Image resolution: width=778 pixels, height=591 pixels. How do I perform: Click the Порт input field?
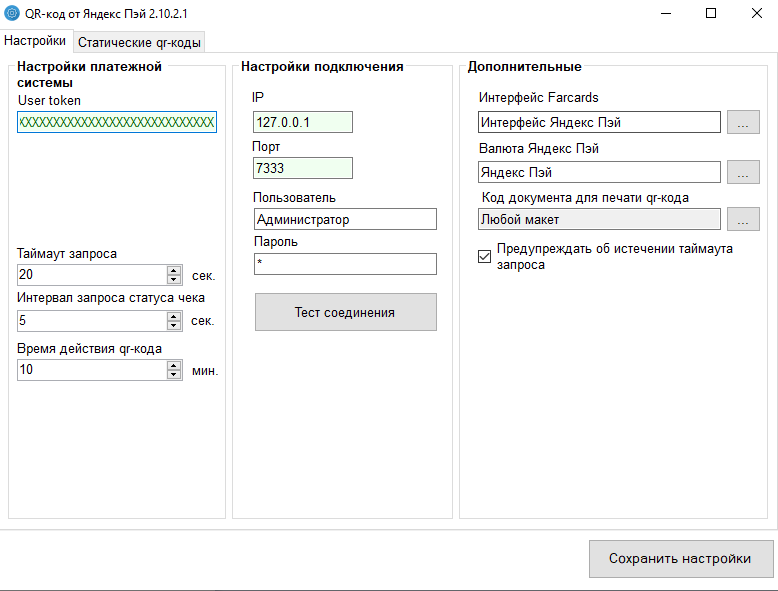[x=302, y=168]
